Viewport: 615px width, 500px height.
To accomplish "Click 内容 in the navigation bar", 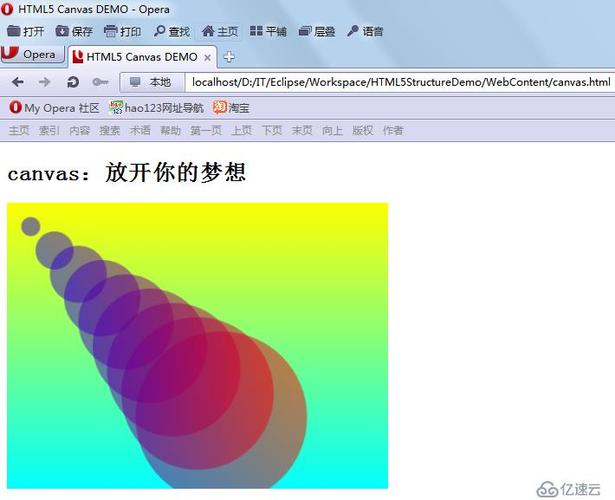I will click(80, 130).
